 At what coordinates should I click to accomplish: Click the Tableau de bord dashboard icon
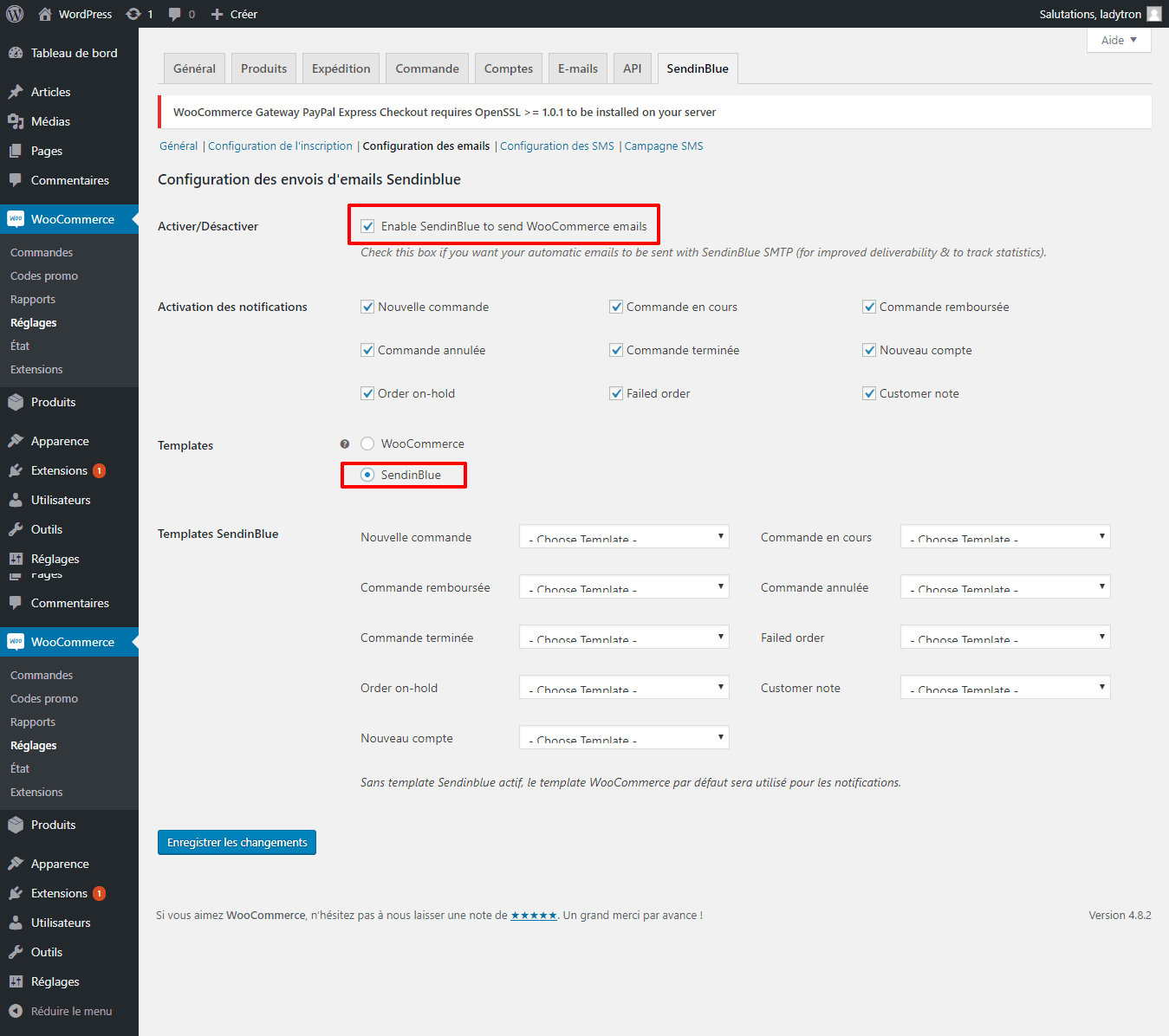16,53
